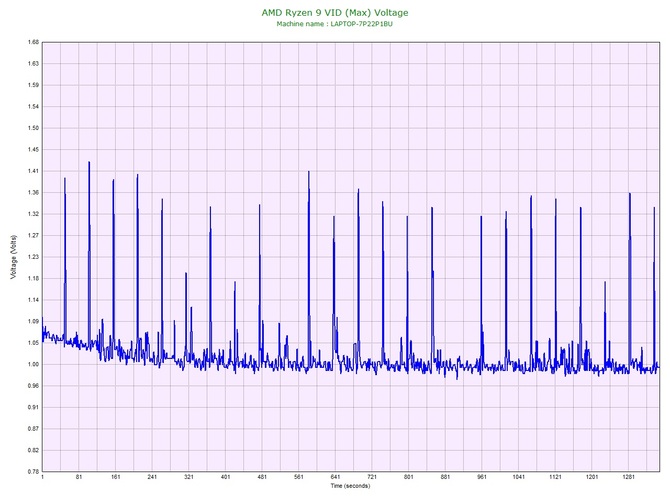
Task: Click the time axis value 961
Action: tap(482, 477)
